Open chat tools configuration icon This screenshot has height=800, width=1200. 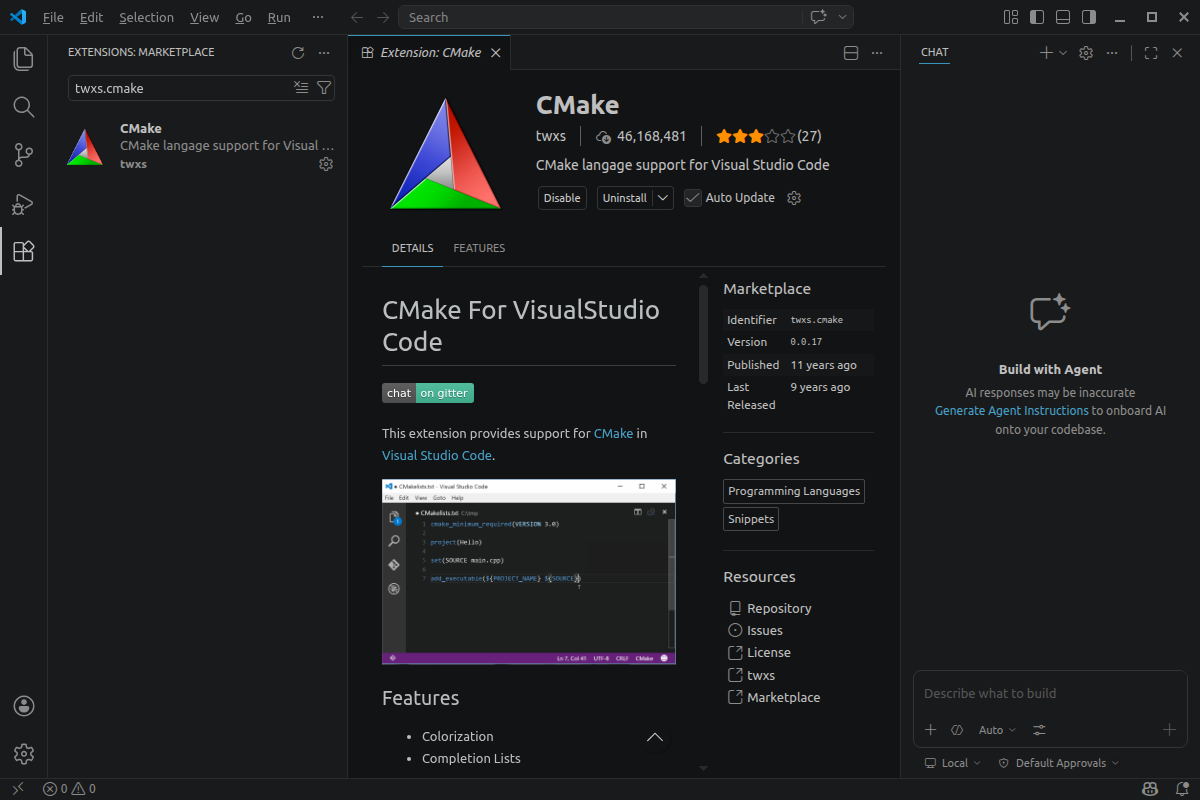pyautogui.click(x=1039, y=730)
